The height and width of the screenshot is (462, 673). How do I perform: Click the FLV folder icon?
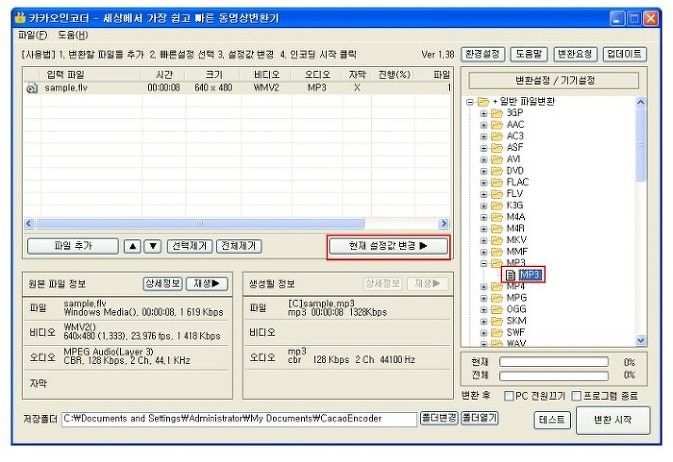pyautogui.click(x=497, y=194)
